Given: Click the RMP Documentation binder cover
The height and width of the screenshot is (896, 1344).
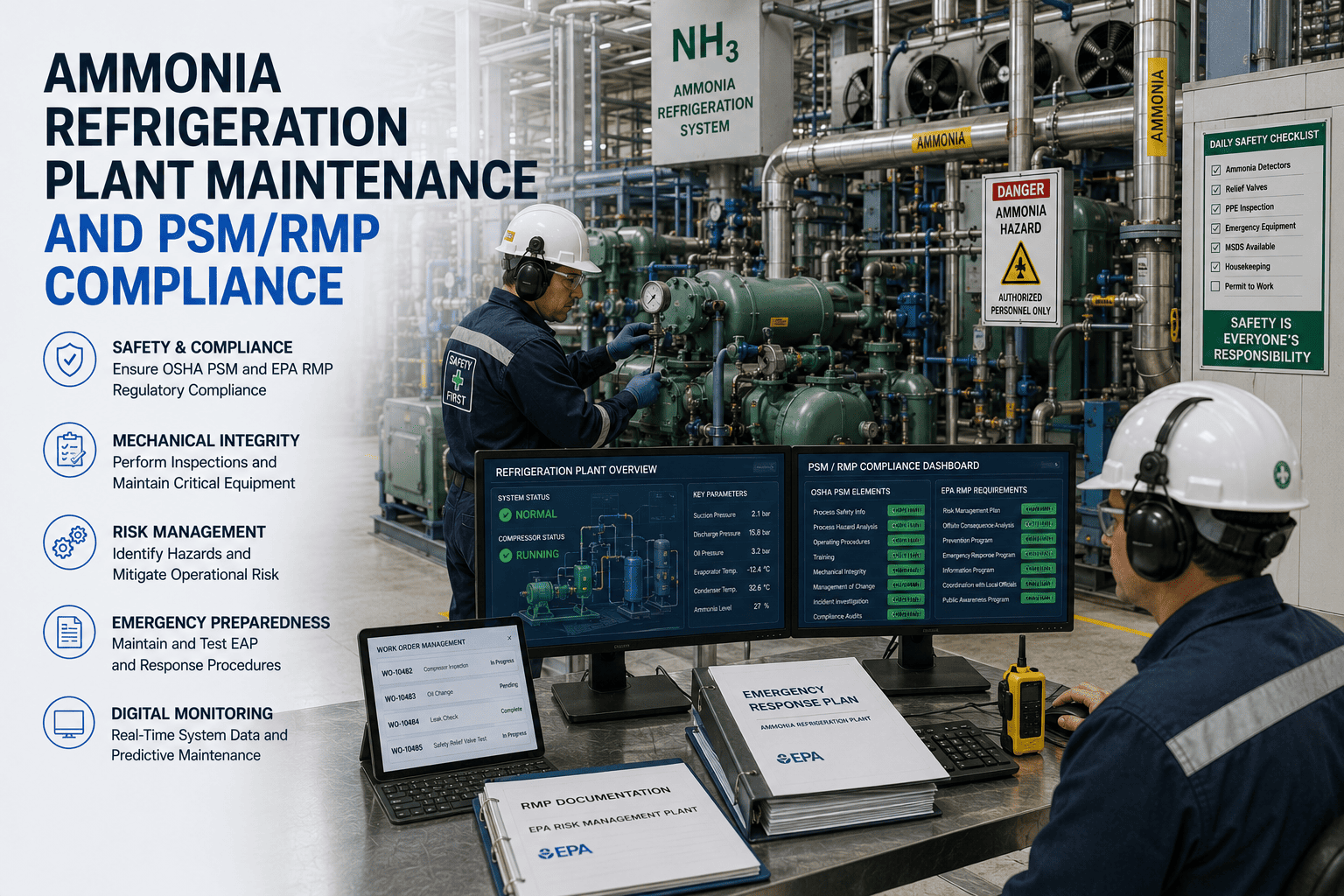Looking at the screenshot, I should [618, 829].
